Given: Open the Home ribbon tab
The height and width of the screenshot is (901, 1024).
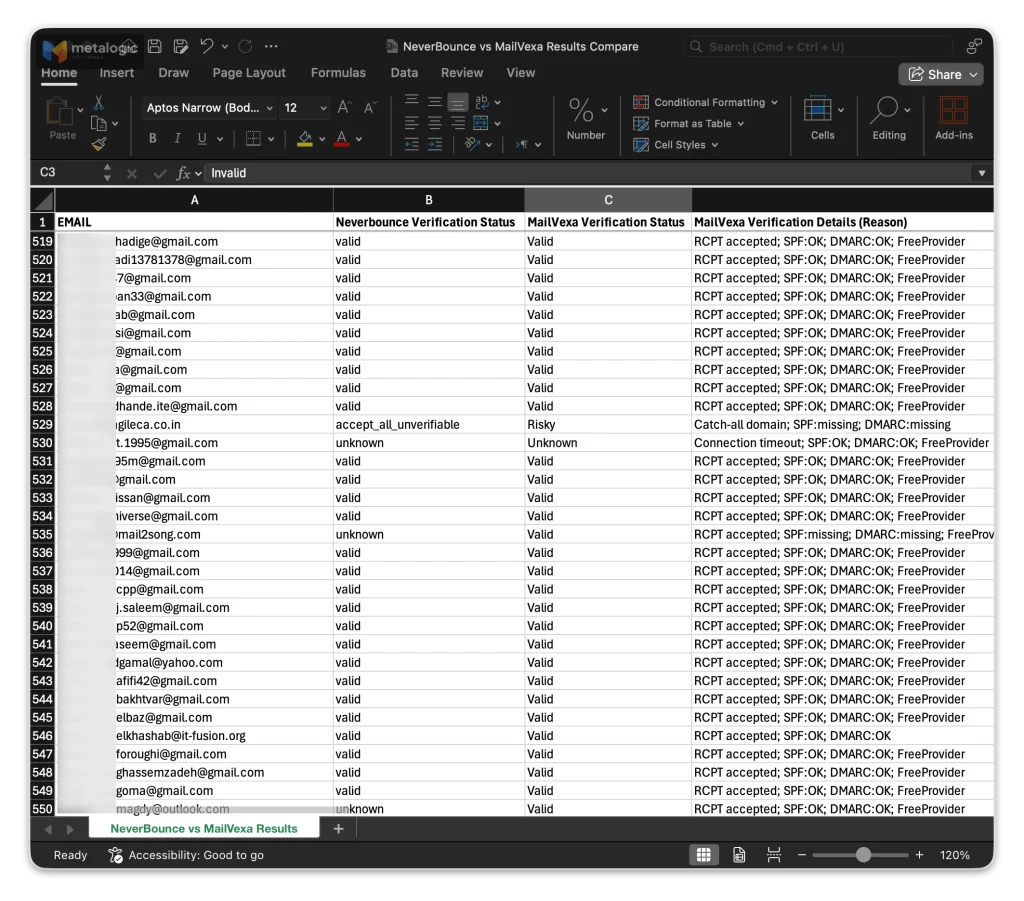Looking at the screenshot, I should click(59, 73).
